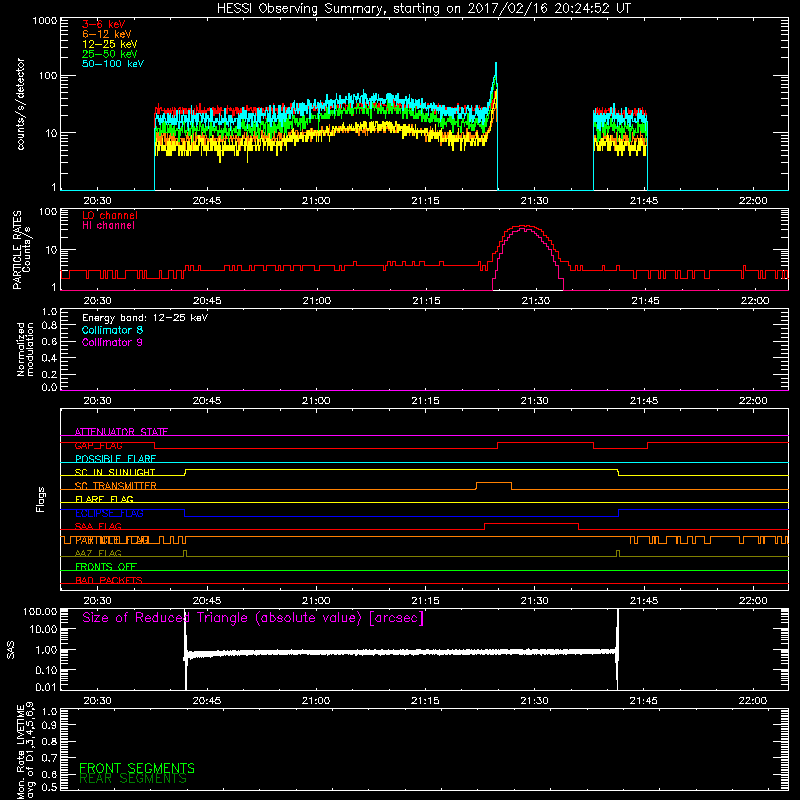Click the 21:00 tick label under the count-rate panel
This screenshot has height=800, width=800.
point(316,201)
